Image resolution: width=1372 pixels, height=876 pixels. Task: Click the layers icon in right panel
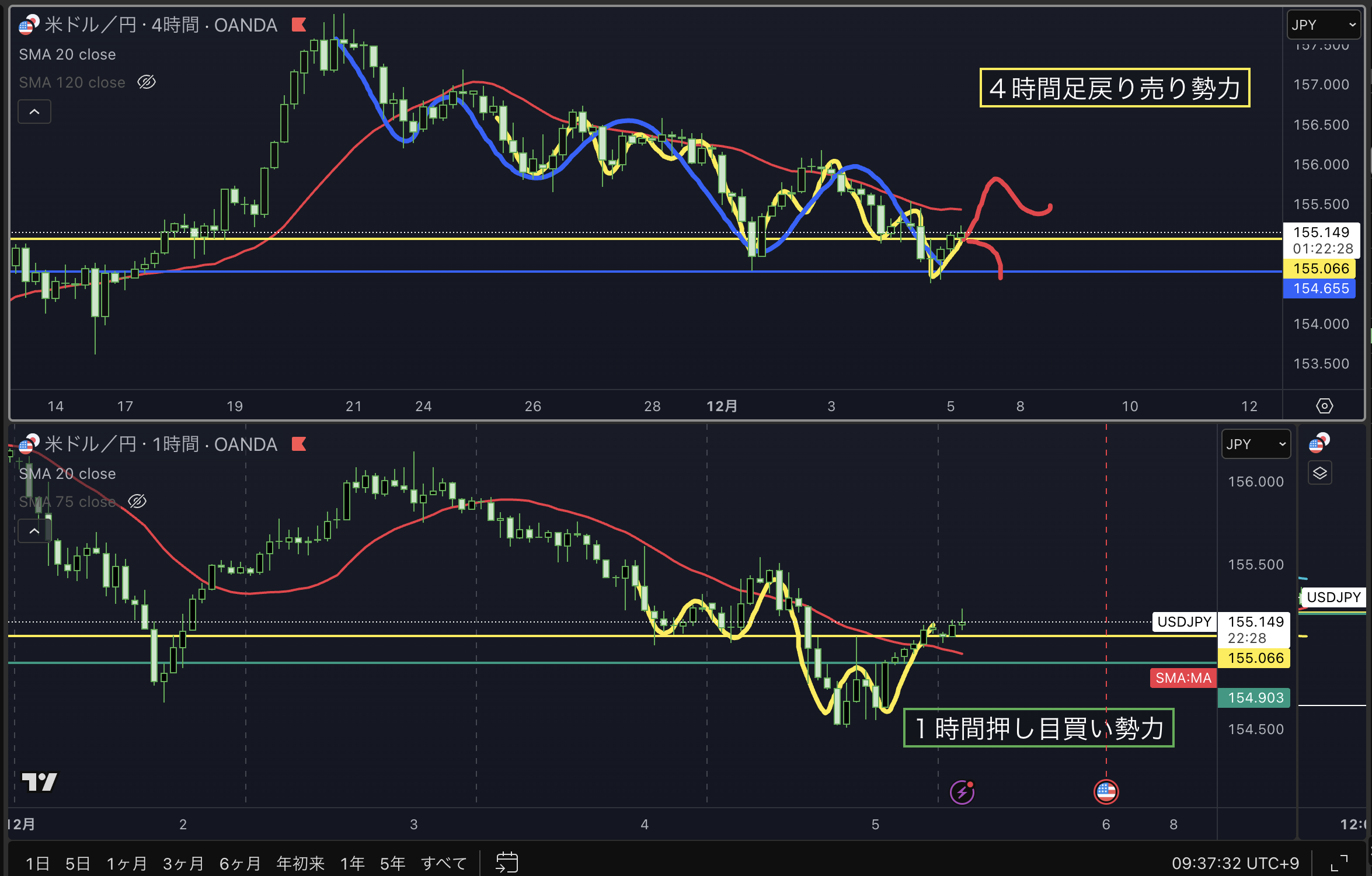point(1319,473)
